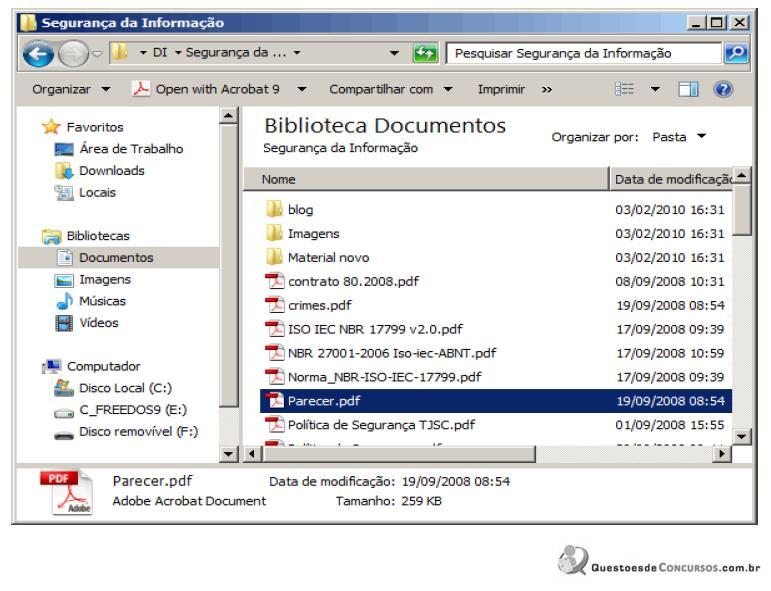Click file list horizontal scroll right arrow
Viewport: 771px width, 591px height.
click(x=722, y=453)
